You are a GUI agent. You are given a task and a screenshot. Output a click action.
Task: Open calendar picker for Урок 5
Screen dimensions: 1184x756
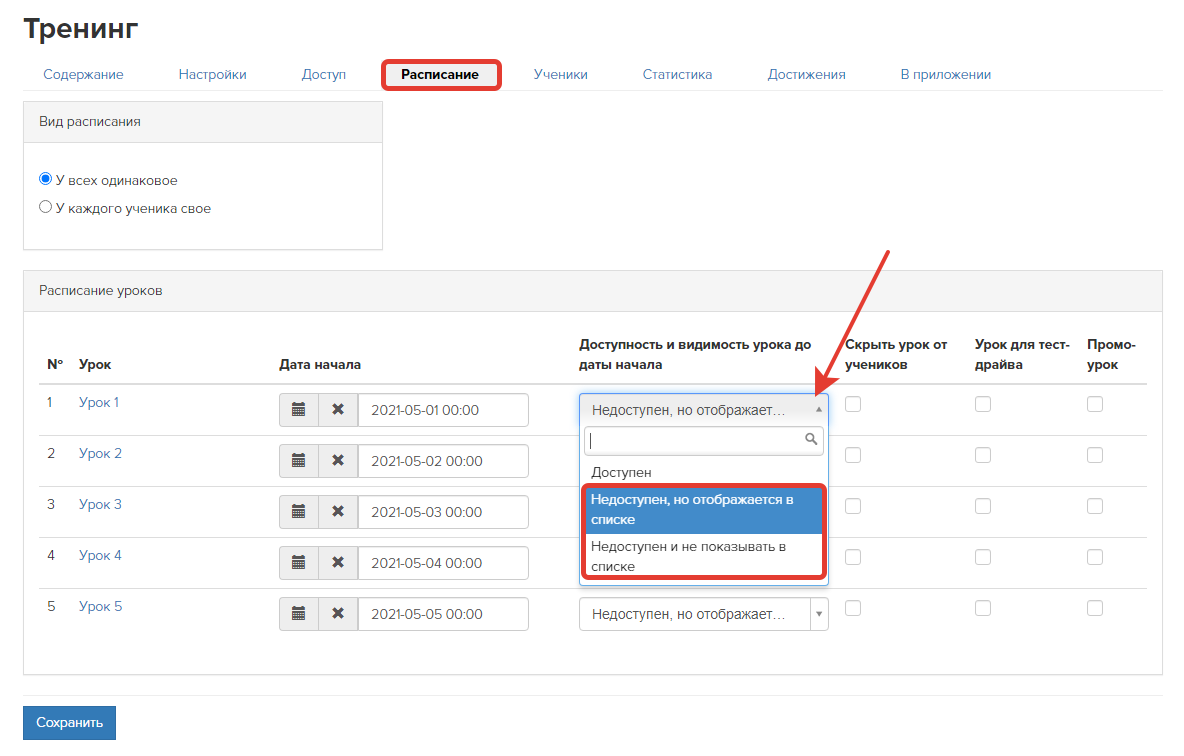[x=299, y=614]
